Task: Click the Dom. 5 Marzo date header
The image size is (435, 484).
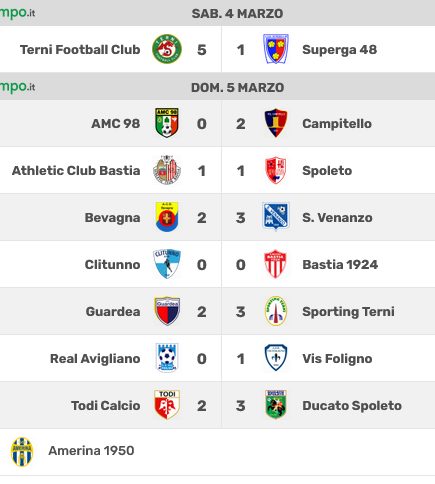Action: pyautogui.click(x=237, y=87)
